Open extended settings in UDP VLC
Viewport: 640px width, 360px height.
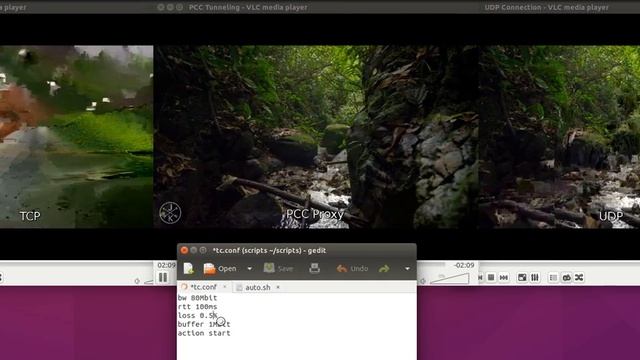point(534,278)
